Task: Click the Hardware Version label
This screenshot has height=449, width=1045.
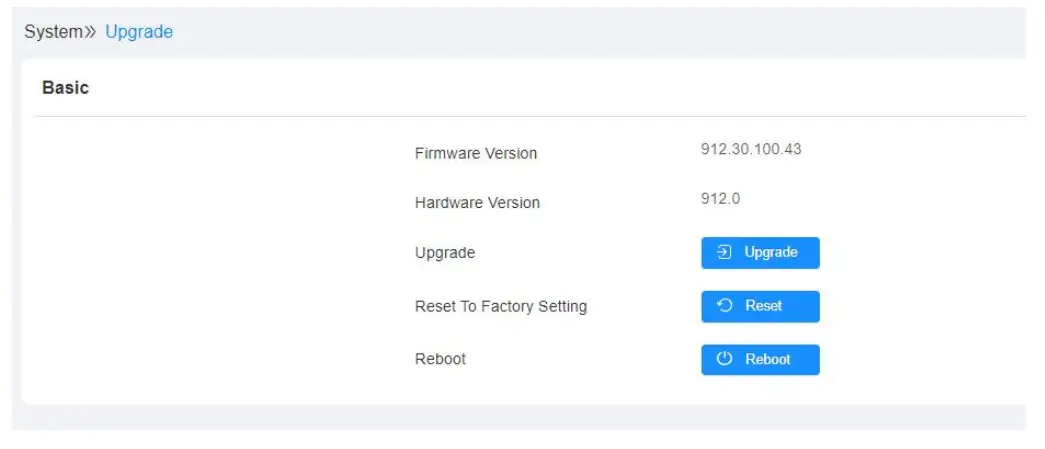Action: (x=477, y=202)
